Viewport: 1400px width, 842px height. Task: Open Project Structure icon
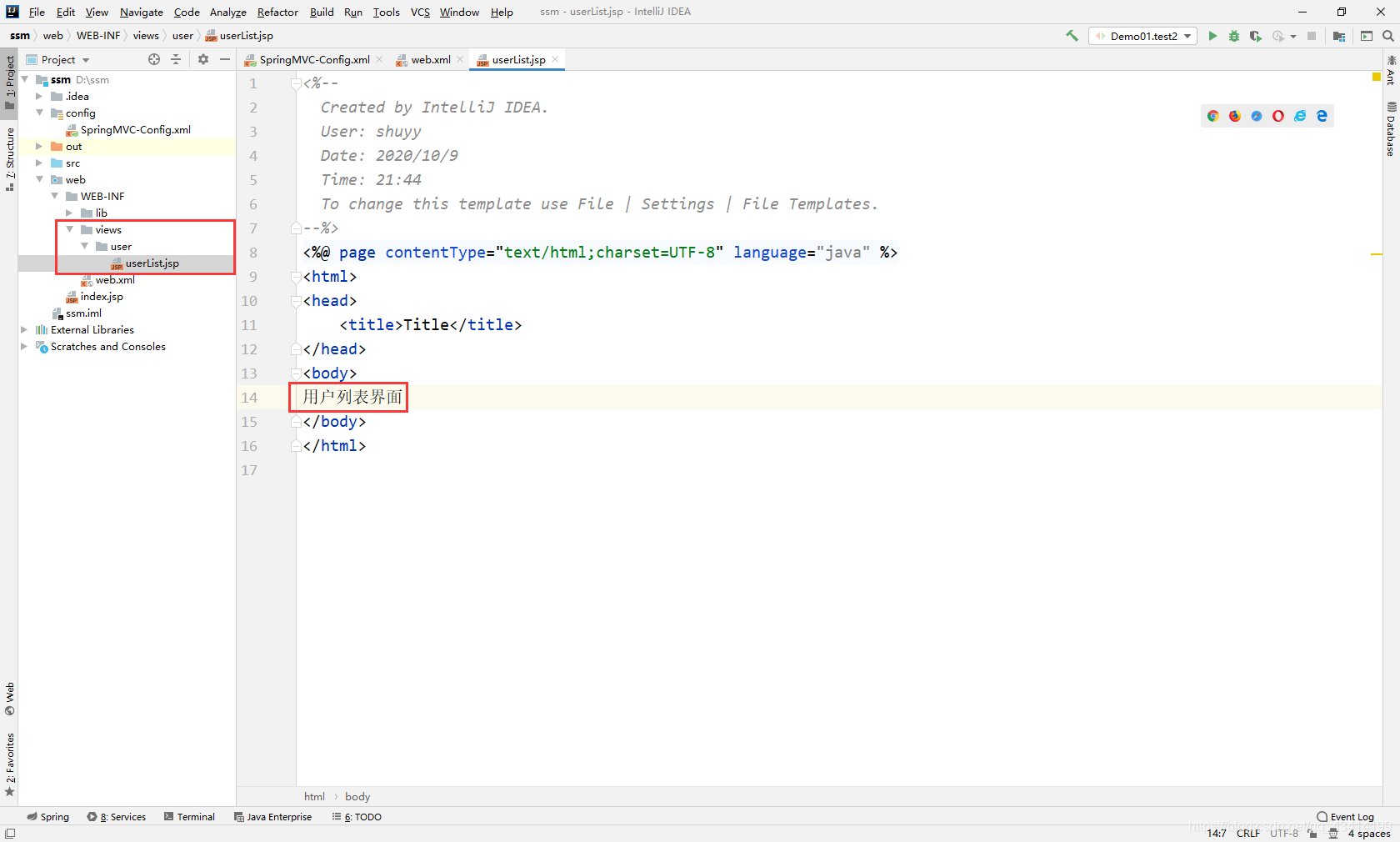(x=1339, y=36)
